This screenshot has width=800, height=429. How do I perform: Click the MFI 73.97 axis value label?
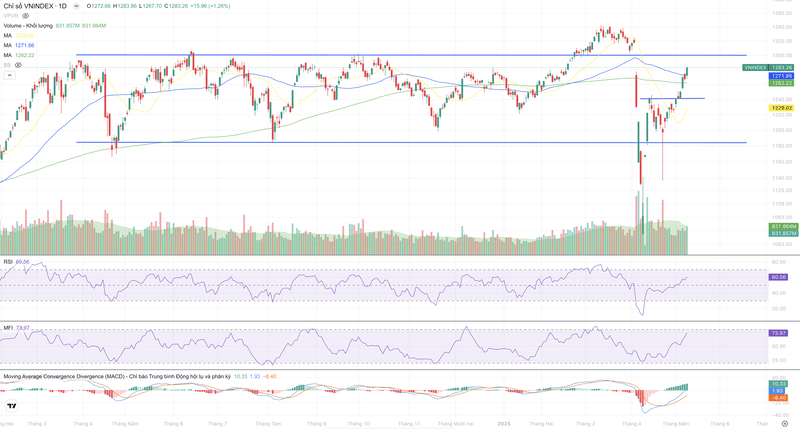tap(778, 333)
